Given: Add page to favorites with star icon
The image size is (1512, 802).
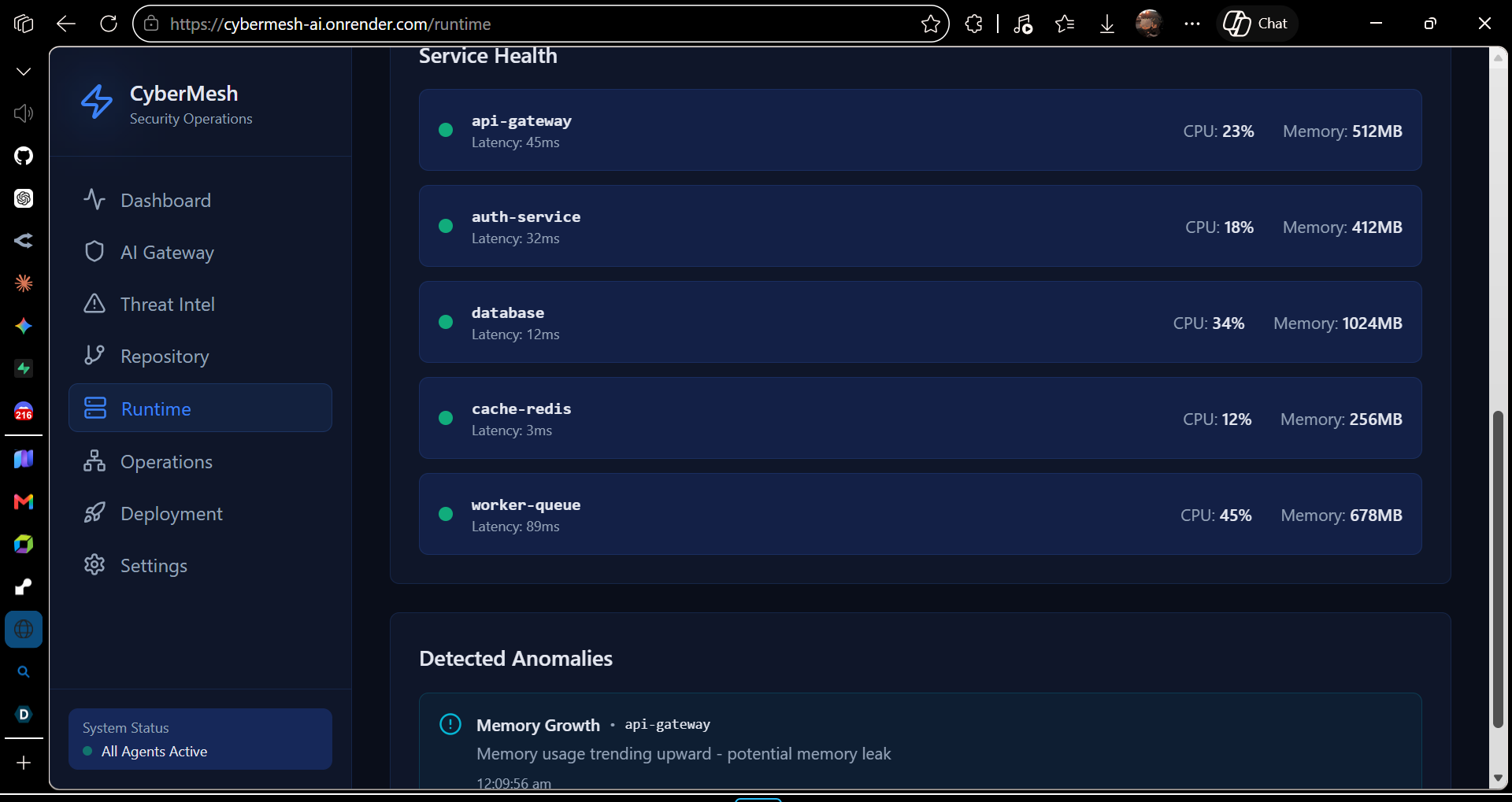Looking at the screenshot, I should point(930,24).
